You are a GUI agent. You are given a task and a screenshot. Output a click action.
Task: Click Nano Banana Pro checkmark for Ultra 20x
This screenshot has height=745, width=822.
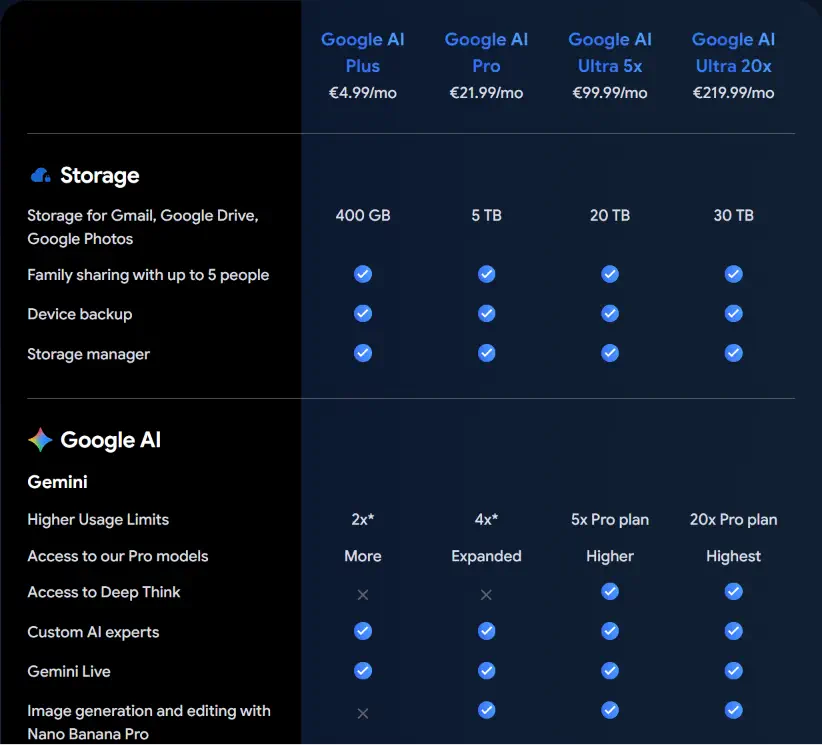point(733,710)
